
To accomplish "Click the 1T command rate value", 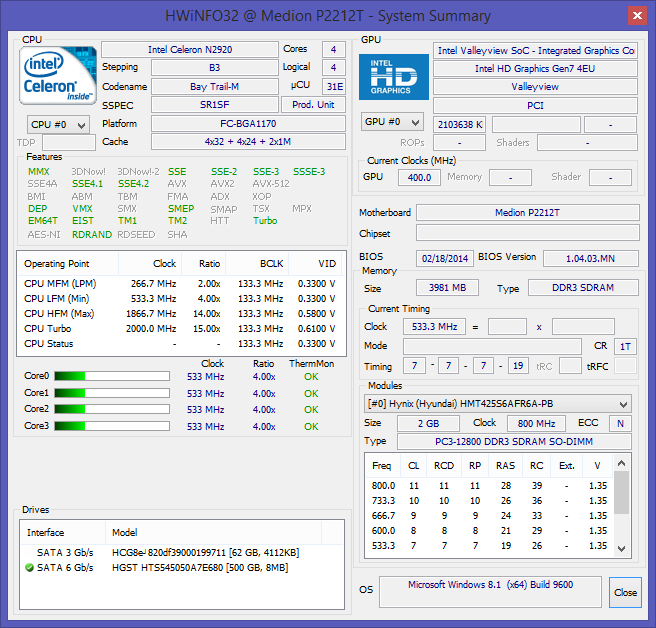I will coord(625,346).
